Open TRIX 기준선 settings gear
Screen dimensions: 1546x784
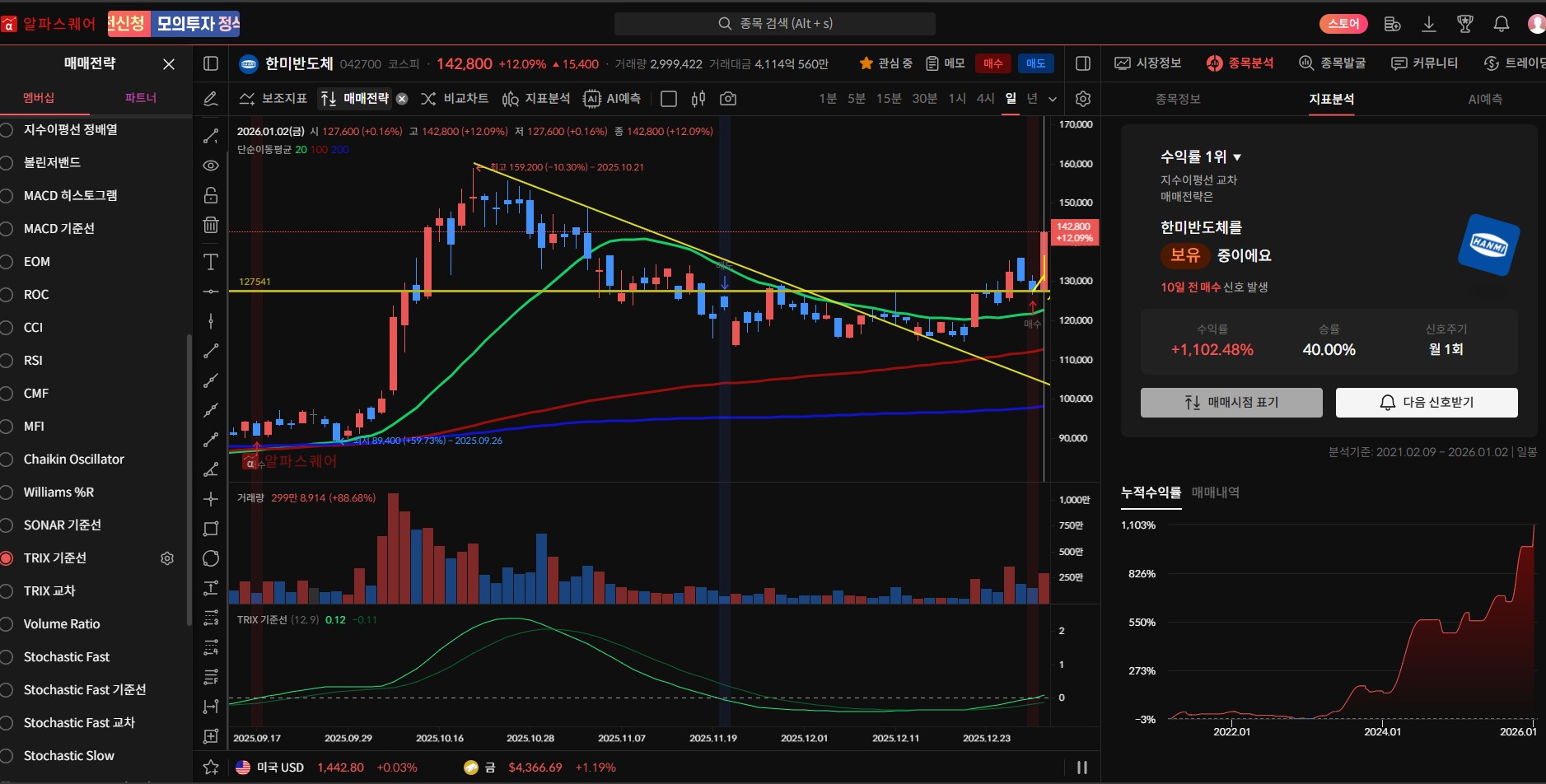click(167, 558)
